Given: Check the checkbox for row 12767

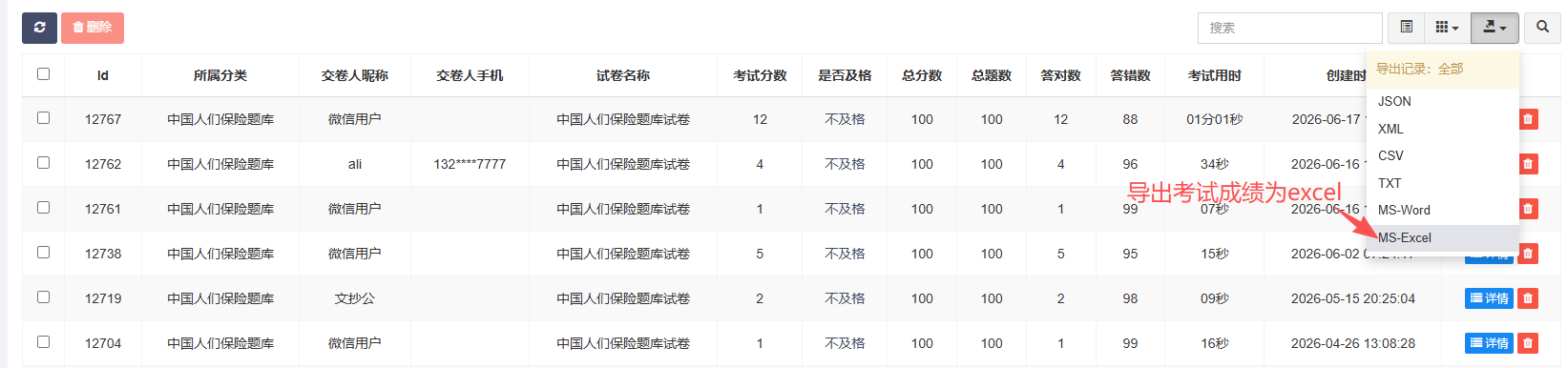Looking at the screenshot, I should coord(43,117).
